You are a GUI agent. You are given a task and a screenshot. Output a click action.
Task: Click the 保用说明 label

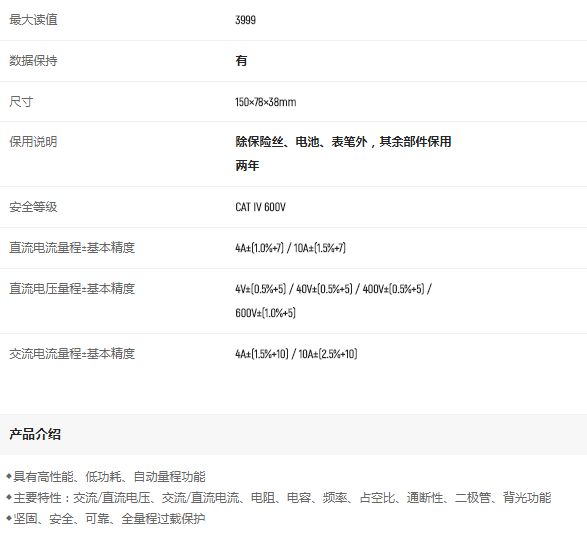[x=33, y=142]
